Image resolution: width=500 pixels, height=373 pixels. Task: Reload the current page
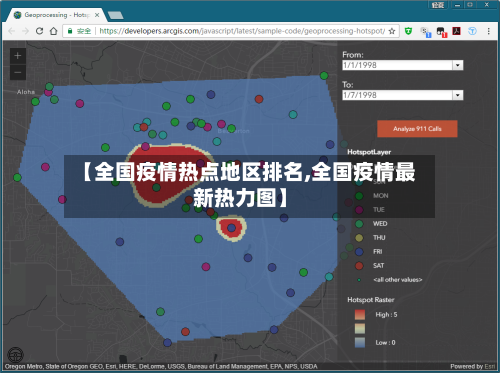click(39, 31)
